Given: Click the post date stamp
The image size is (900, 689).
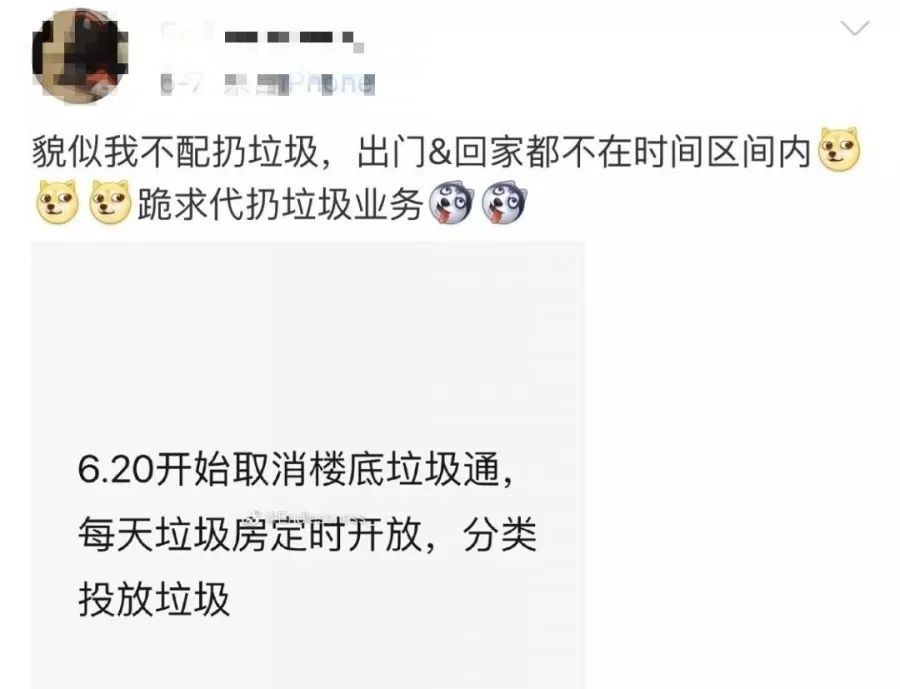Looking at the screenshot, I should (183, 84).
